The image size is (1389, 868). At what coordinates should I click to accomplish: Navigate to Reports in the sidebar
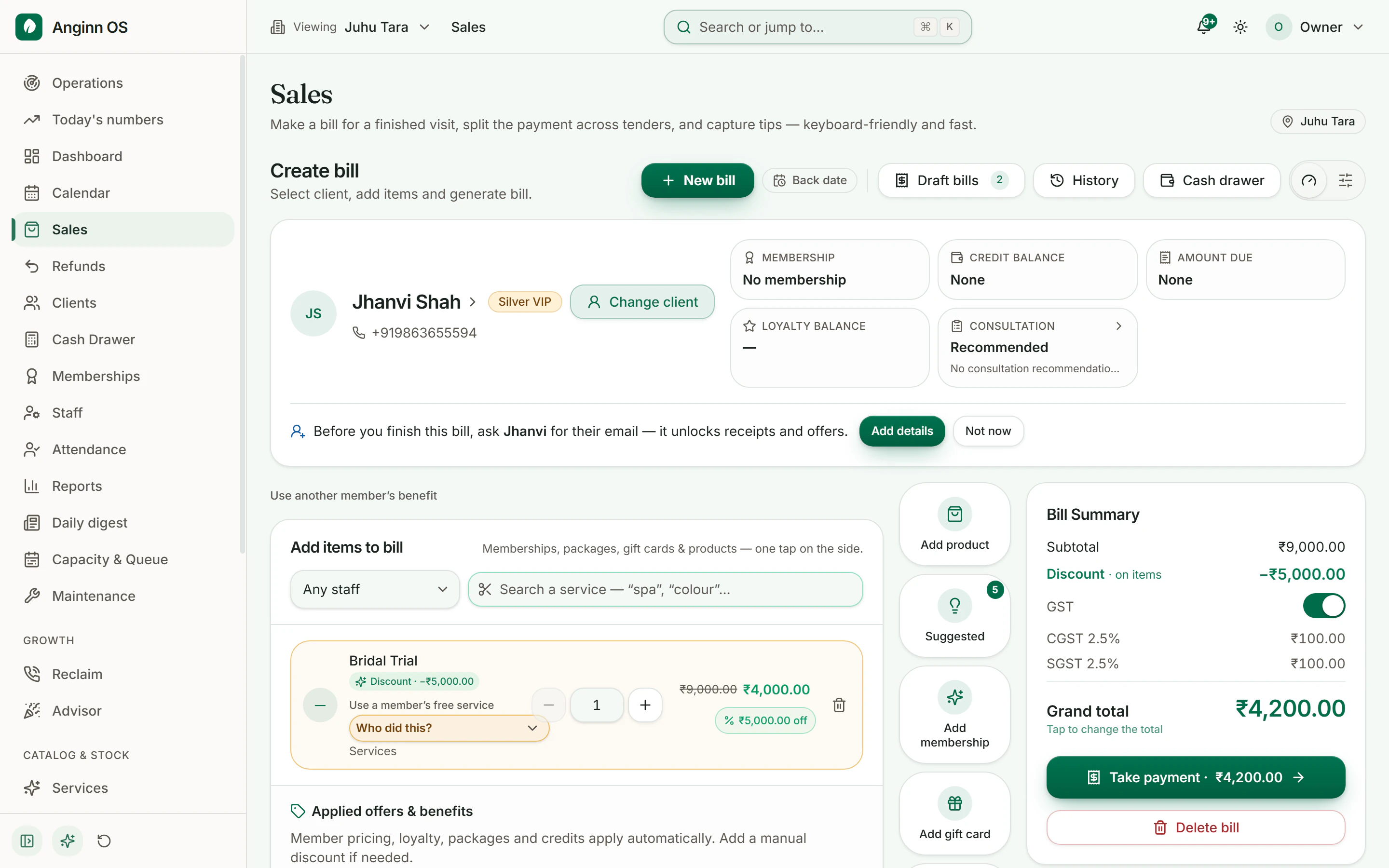click(x=123, y=486)
